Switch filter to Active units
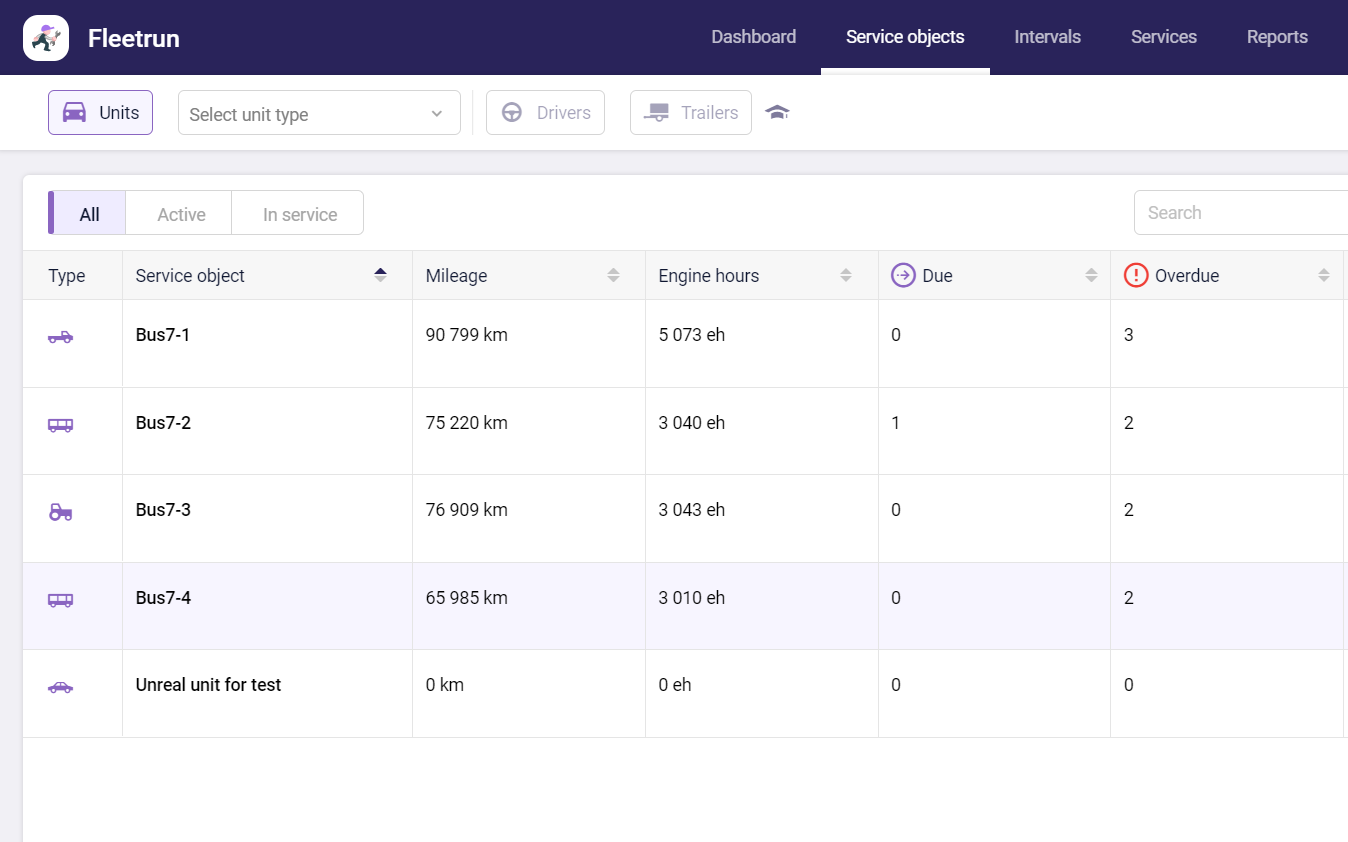The height and width of the screenshot is (842, 1348). coord(181,214)
